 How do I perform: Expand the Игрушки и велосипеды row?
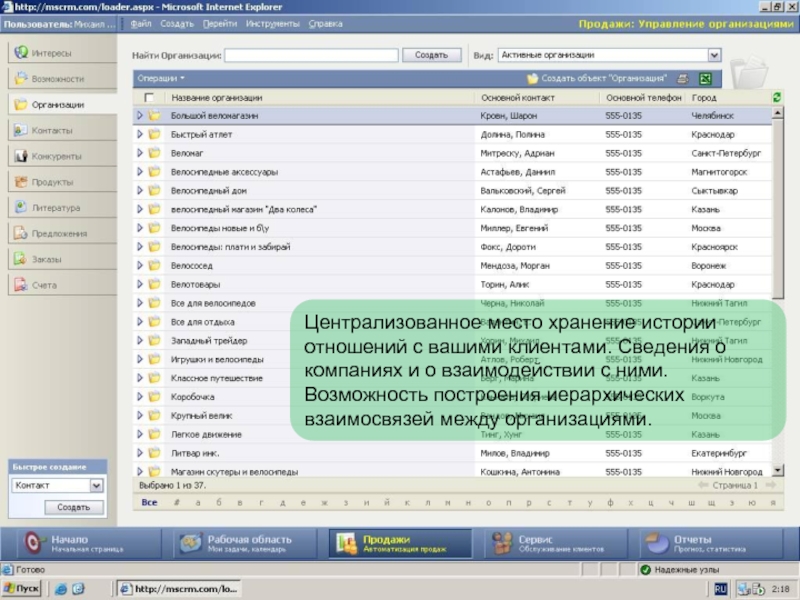(x=140, y=359)
